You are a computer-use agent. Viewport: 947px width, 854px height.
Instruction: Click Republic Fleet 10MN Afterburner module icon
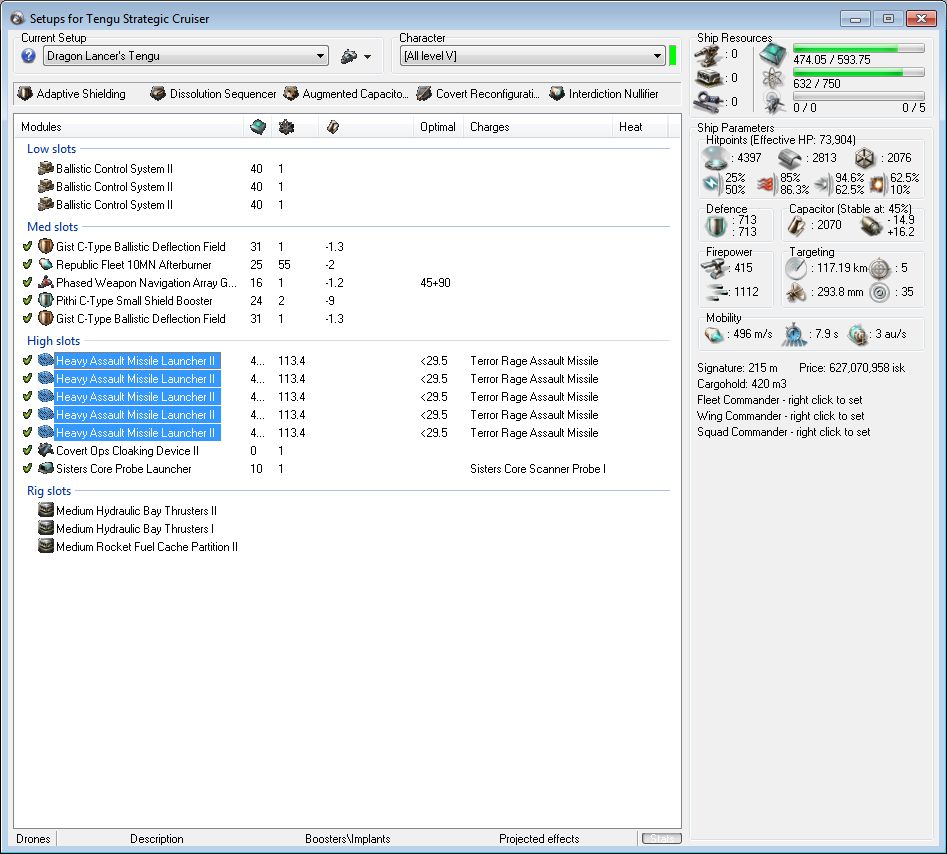46,265
